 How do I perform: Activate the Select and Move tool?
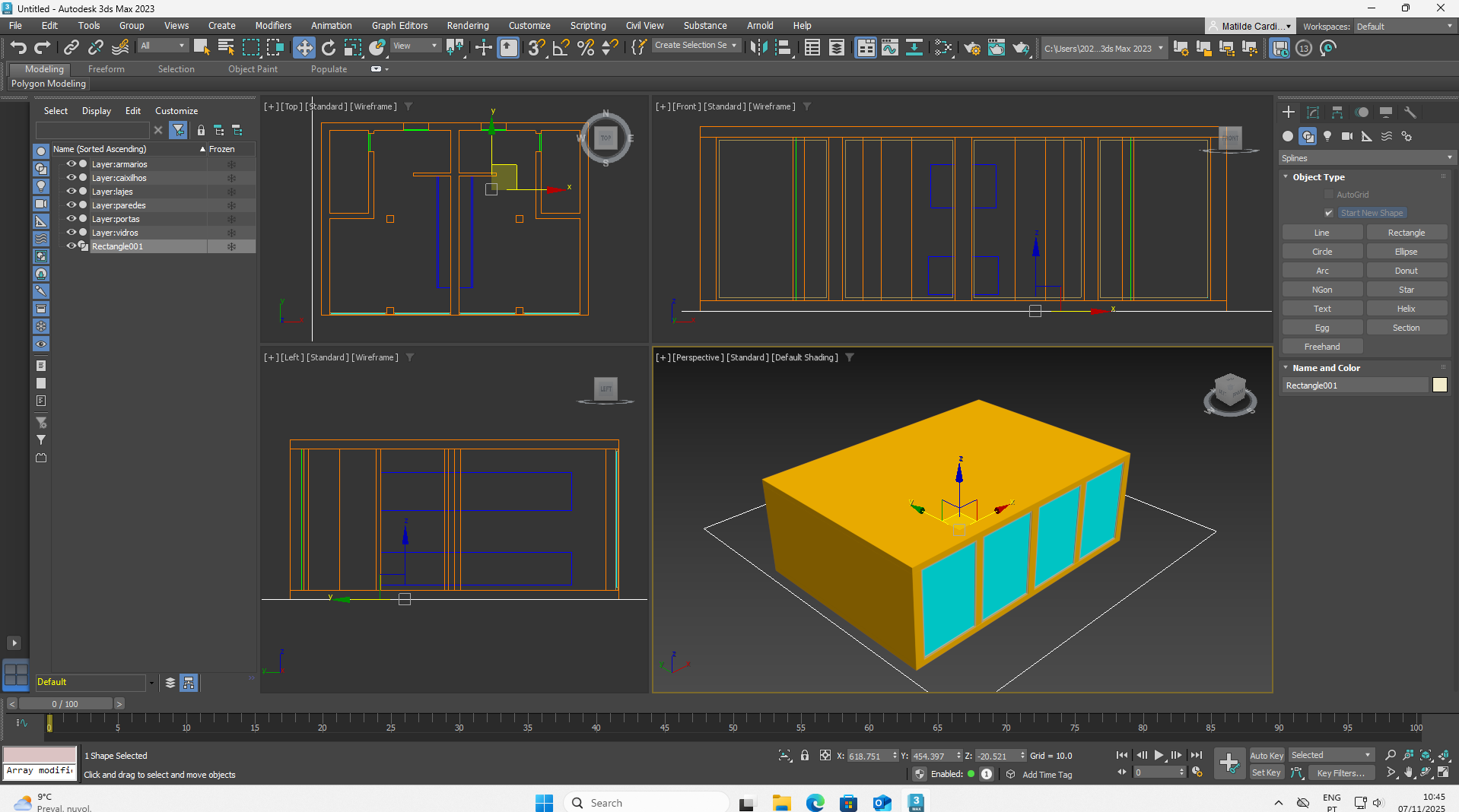coord(304,48)
